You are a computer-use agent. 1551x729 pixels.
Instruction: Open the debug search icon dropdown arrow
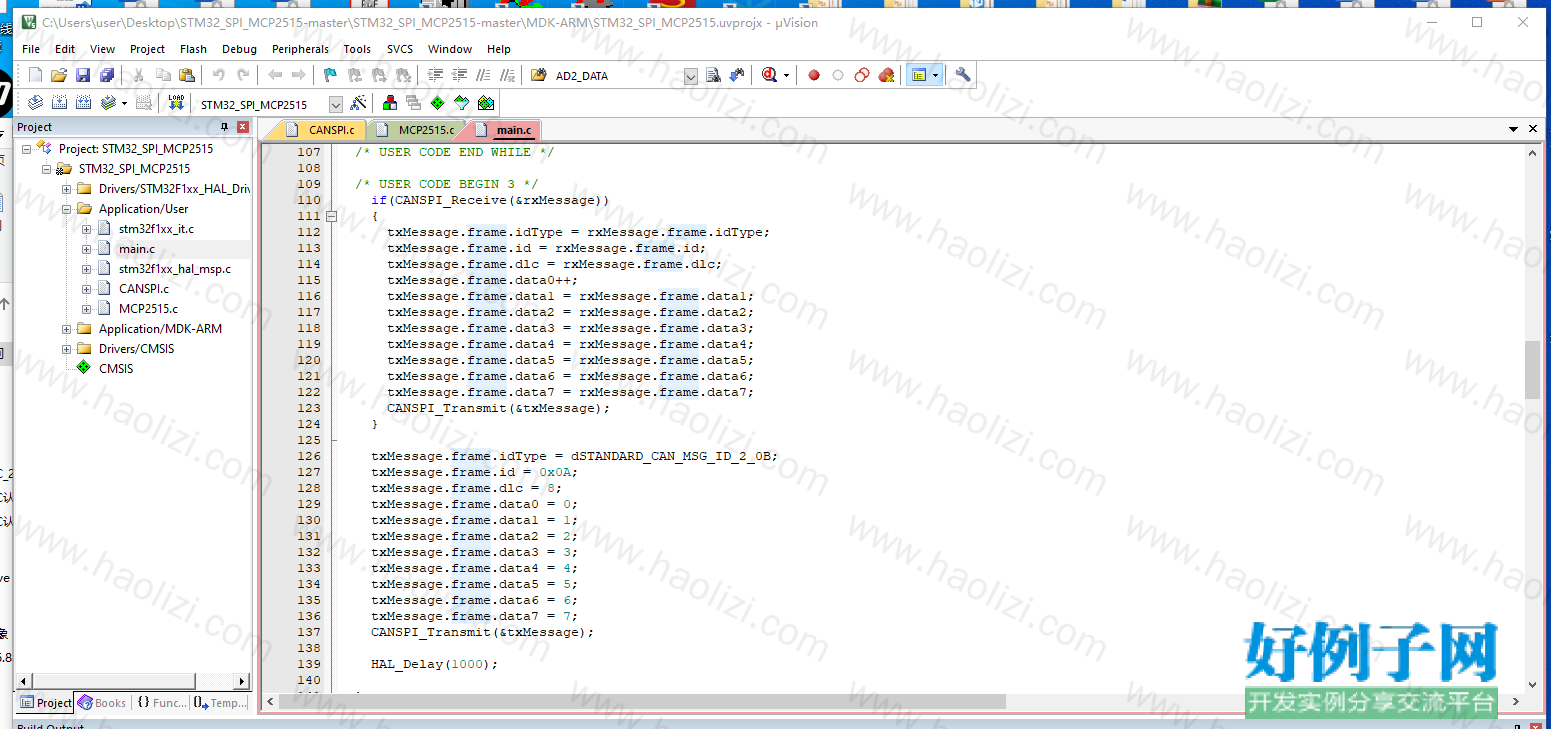point(786,75)
